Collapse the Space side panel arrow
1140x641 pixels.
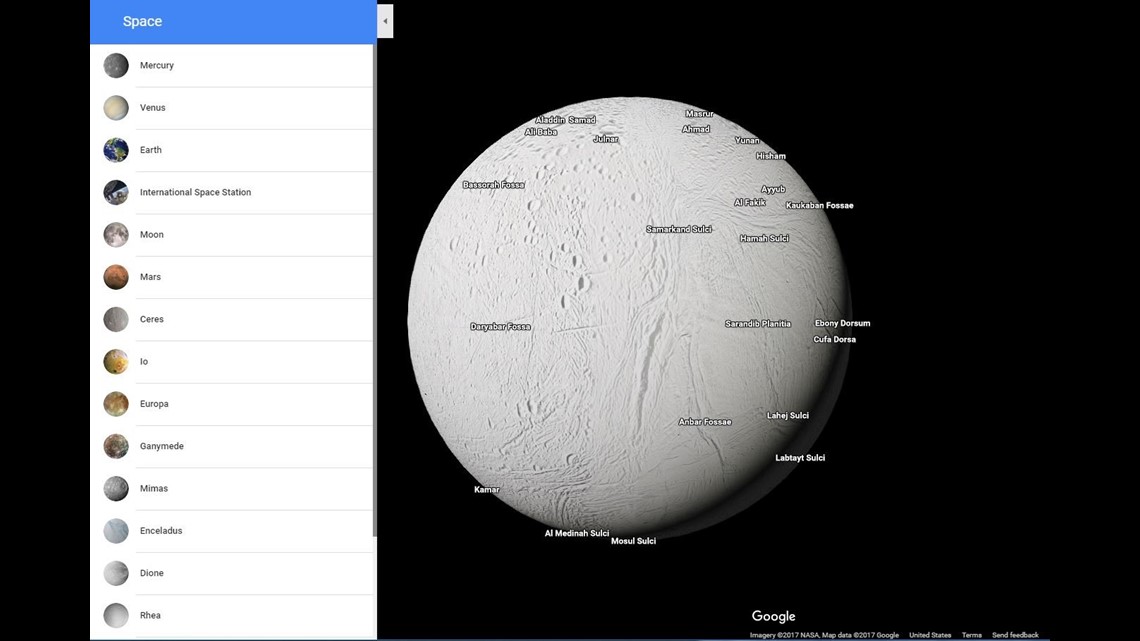[x=385, y=21]
